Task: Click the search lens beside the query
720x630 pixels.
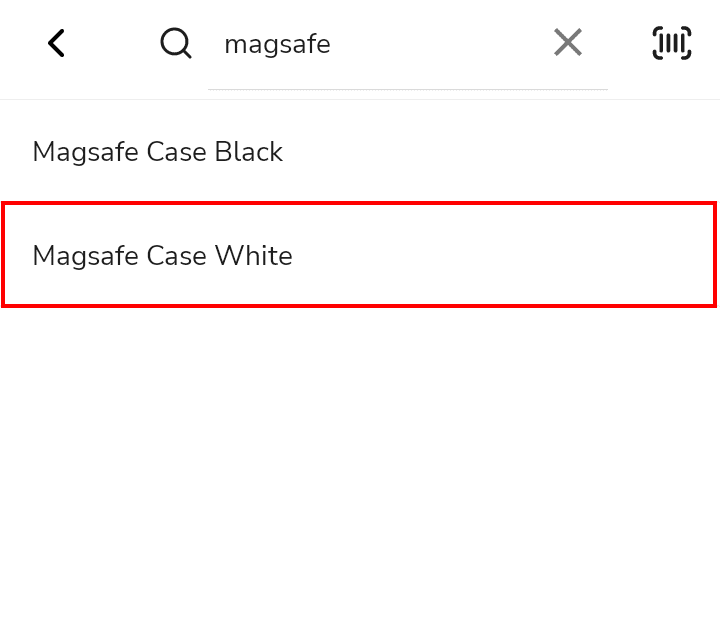Action: pyautogui.click(x=176, y=43)
